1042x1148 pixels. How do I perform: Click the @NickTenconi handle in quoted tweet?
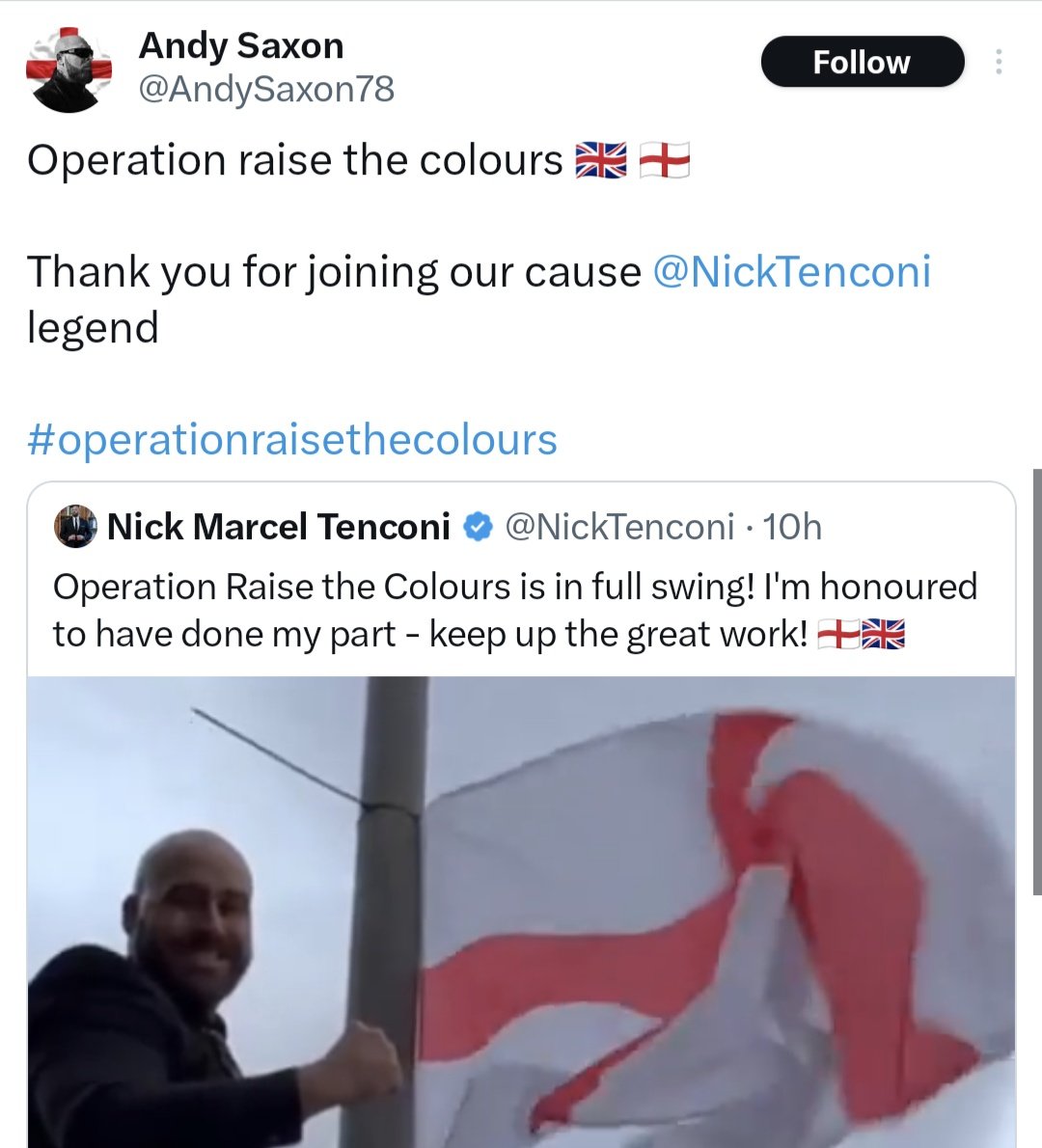point(619,527)
